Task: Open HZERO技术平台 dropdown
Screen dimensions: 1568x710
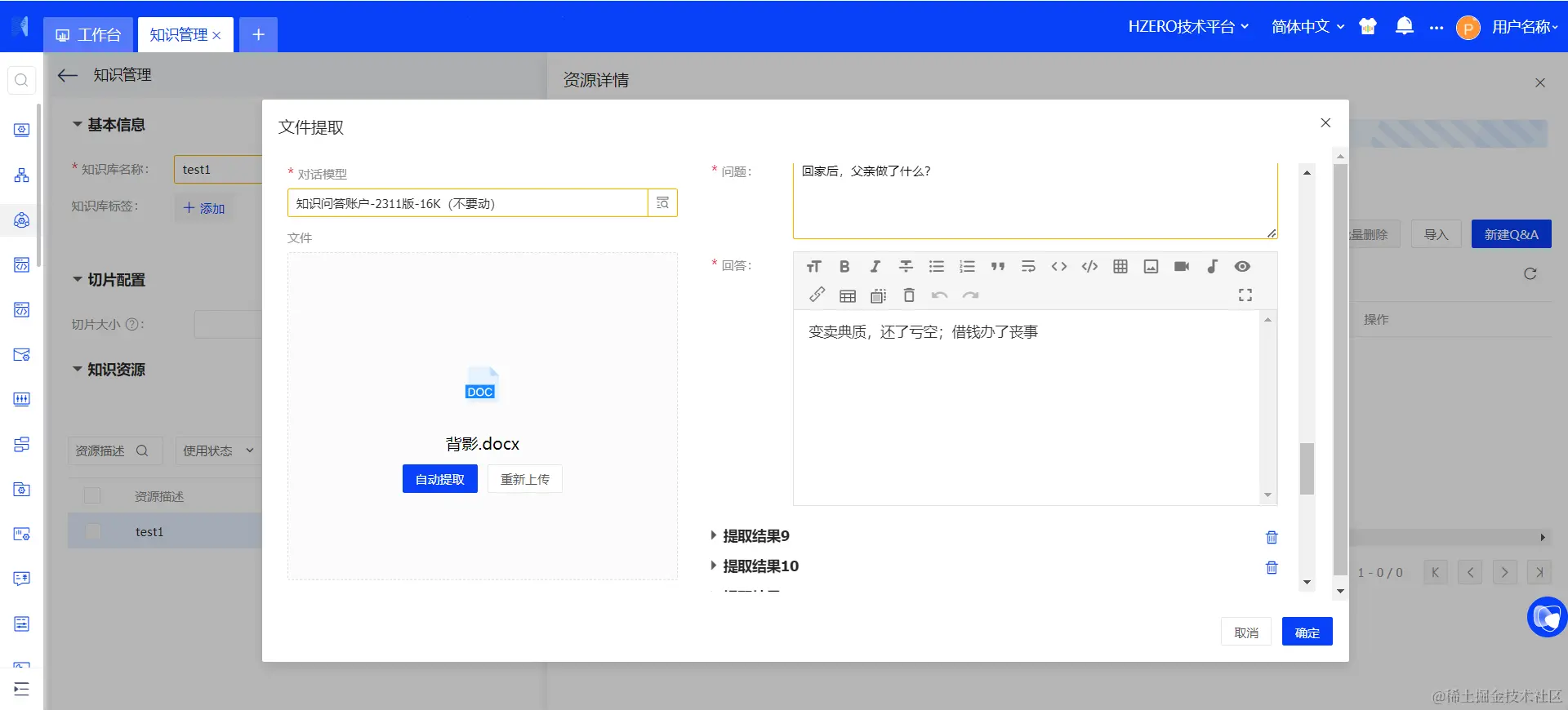Action: 1188,26
